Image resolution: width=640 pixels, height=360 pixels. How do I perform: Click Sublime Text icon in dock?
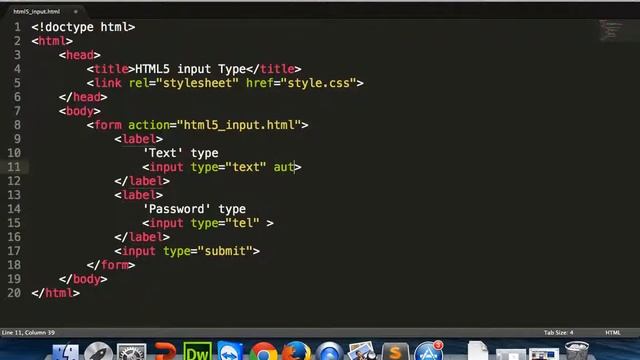(395, 352)
